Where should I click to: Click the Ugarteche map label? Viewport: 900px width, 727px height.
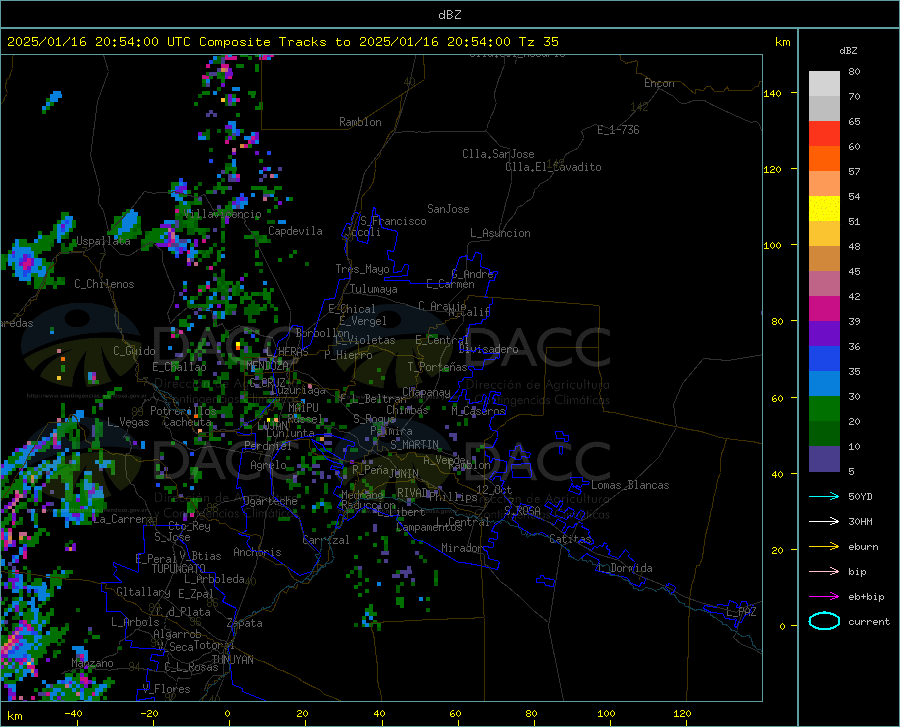[x=270, y=501]
